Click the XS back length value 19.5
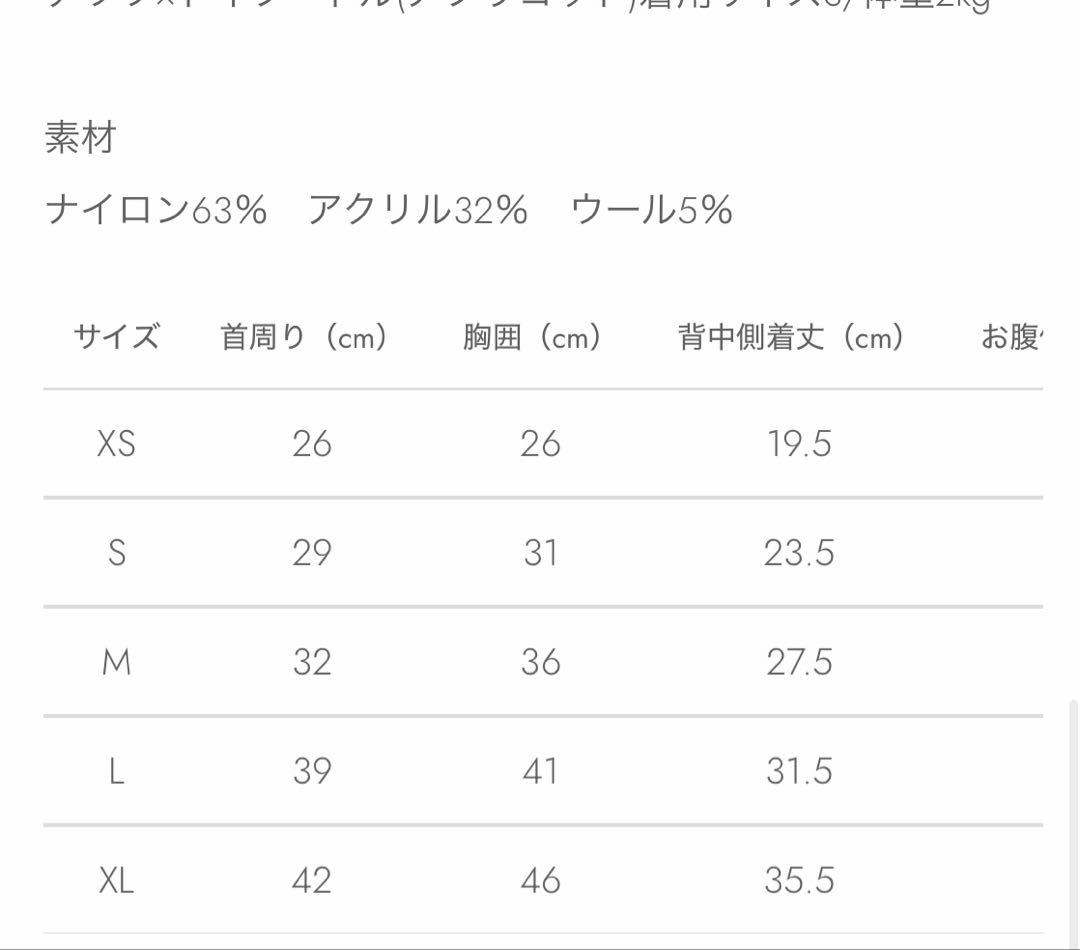Image resolution: width=1080 pixels, height=950 pixels. tap(799, 443)
